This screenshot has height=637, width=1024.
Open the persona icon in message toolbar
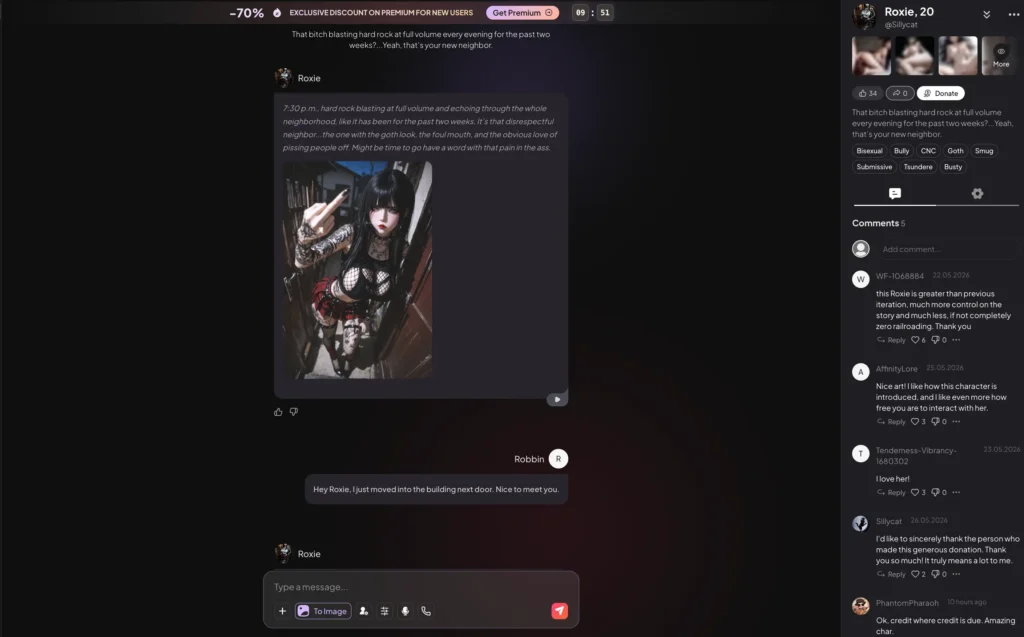coord(364,611)
